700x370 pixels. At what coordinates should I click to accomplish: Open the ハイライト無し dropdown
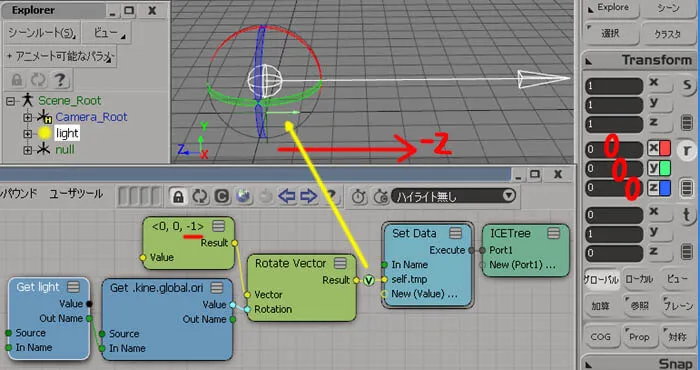click(x=453, y=196)
